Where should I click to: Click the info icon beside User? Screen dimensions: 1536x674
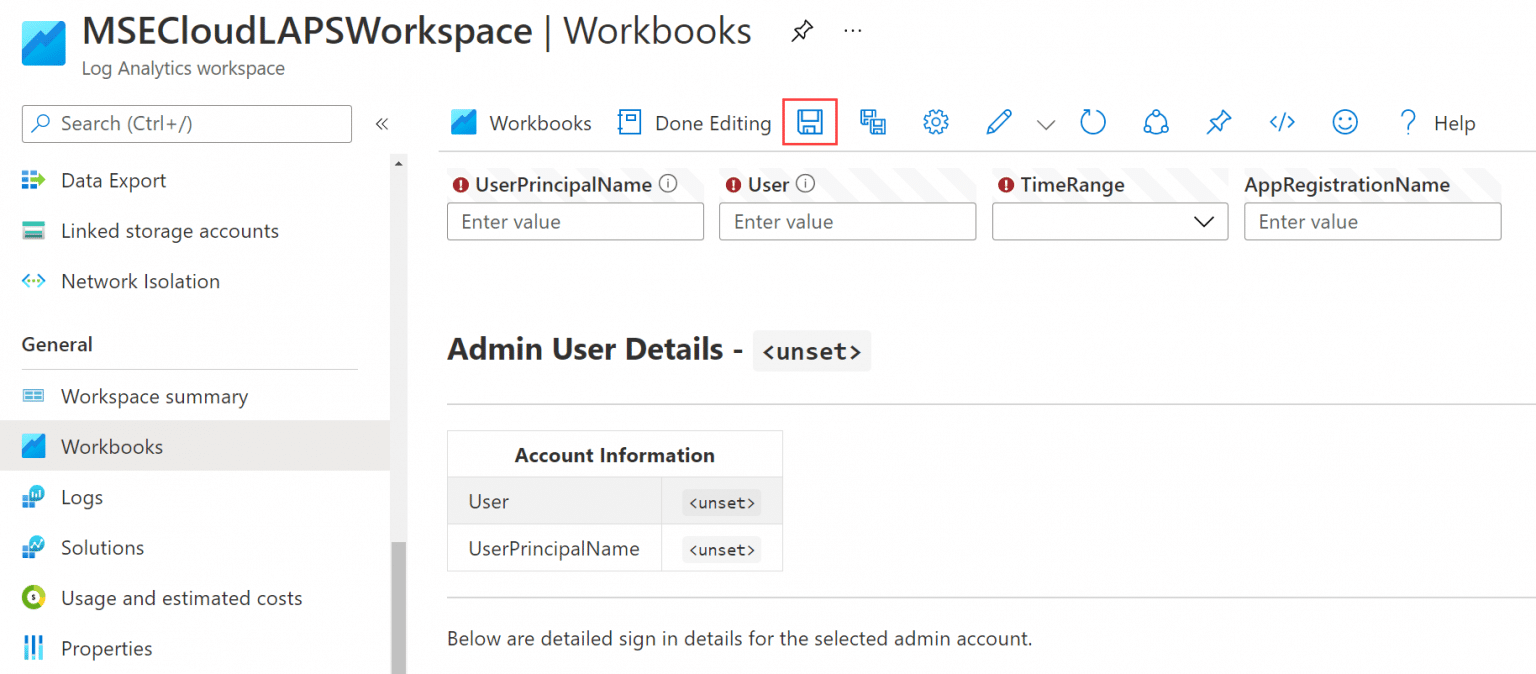(805, 184)
